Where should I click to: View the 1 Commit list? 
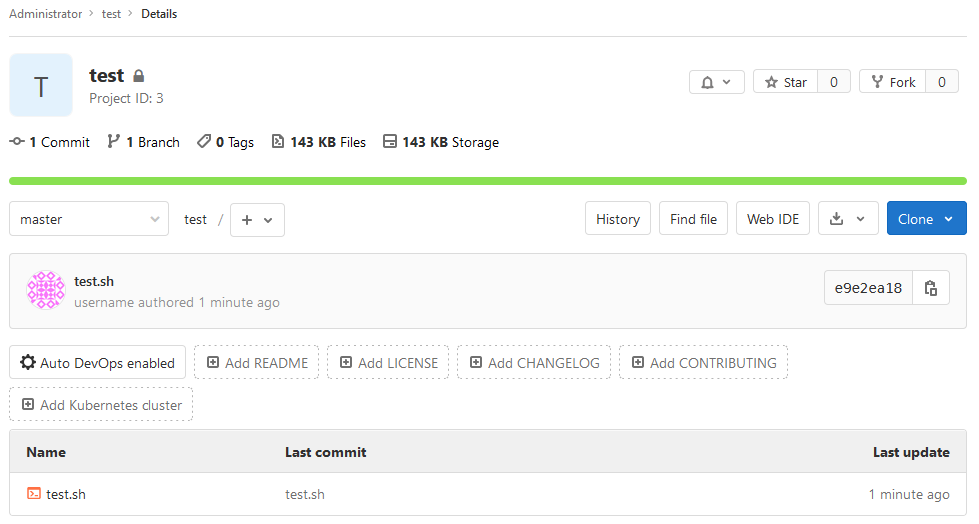coord(50,143)
